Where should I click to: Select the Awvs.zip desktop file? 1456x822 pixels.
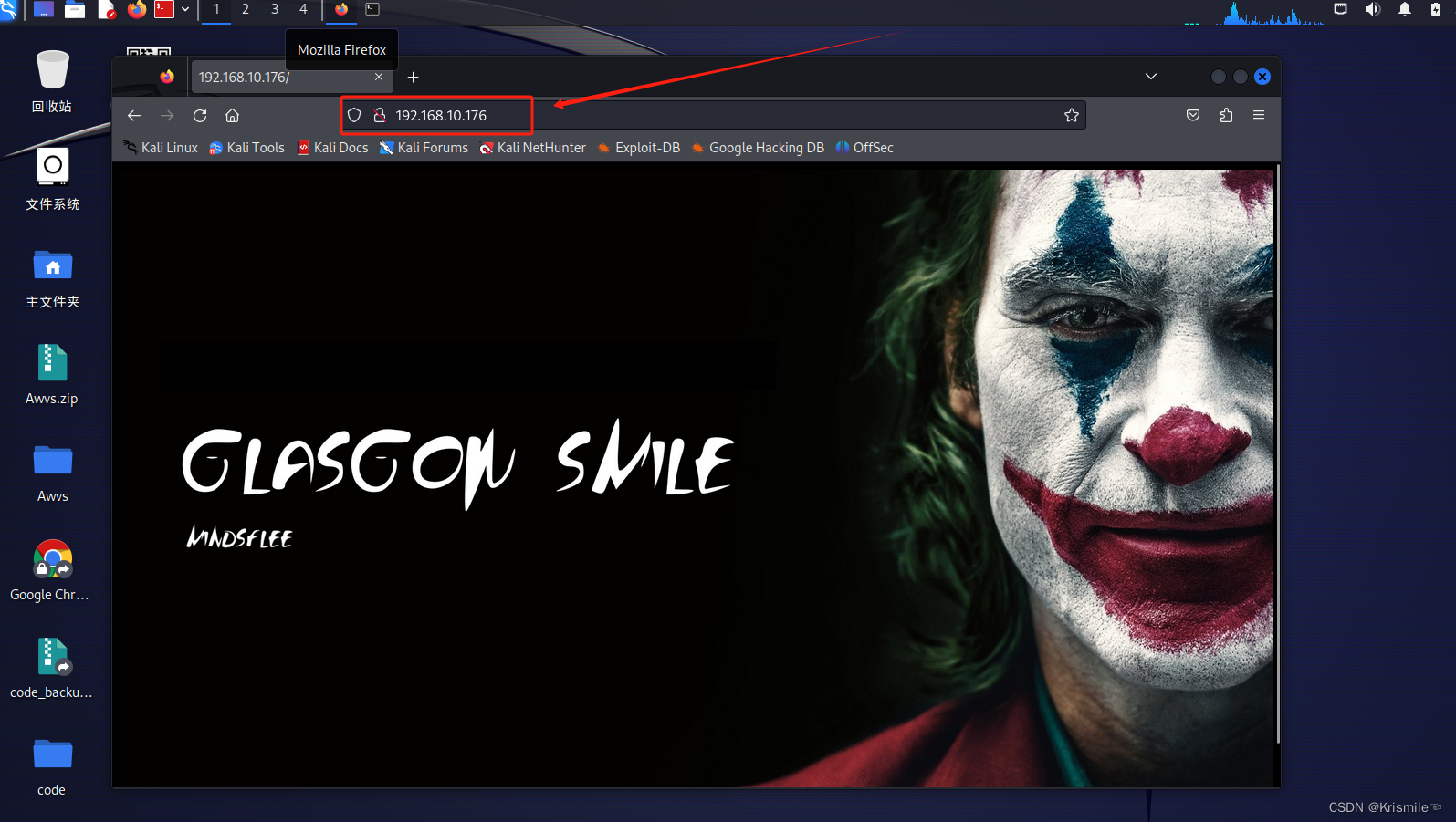click(x=52, y=375)
